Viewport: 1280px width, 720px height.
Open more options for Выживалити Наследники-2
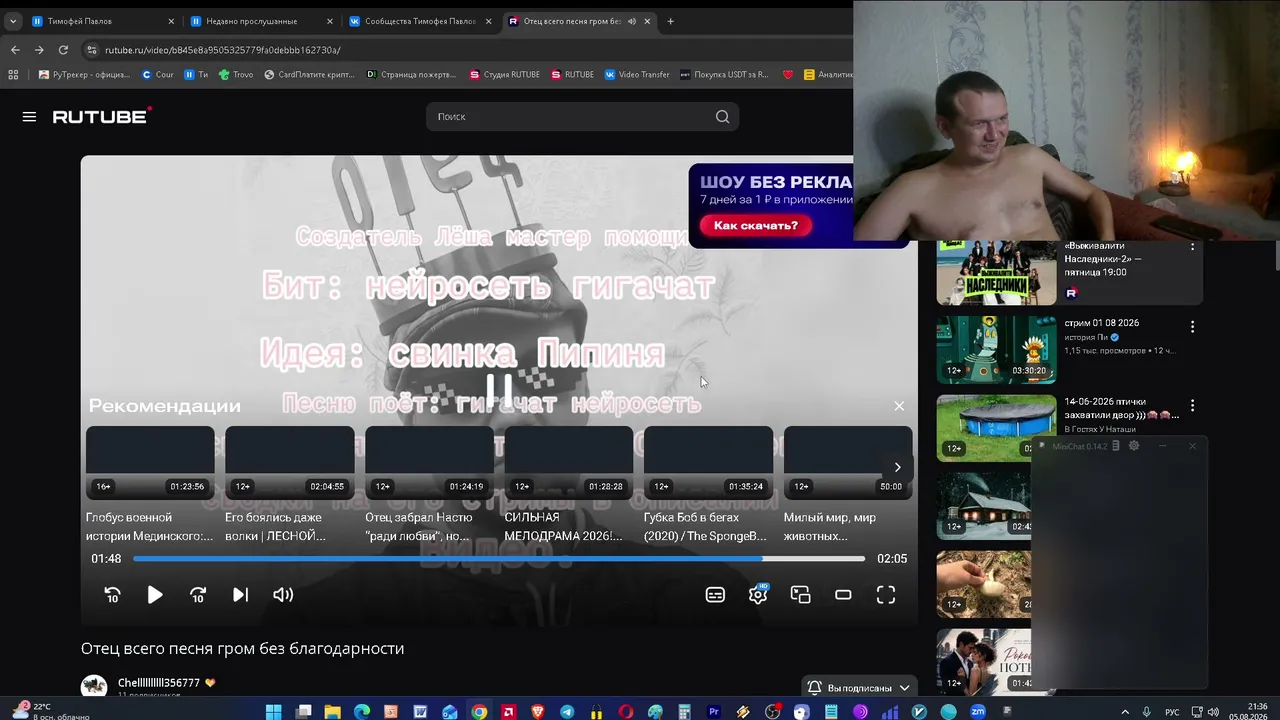[x=1192, y=246]
